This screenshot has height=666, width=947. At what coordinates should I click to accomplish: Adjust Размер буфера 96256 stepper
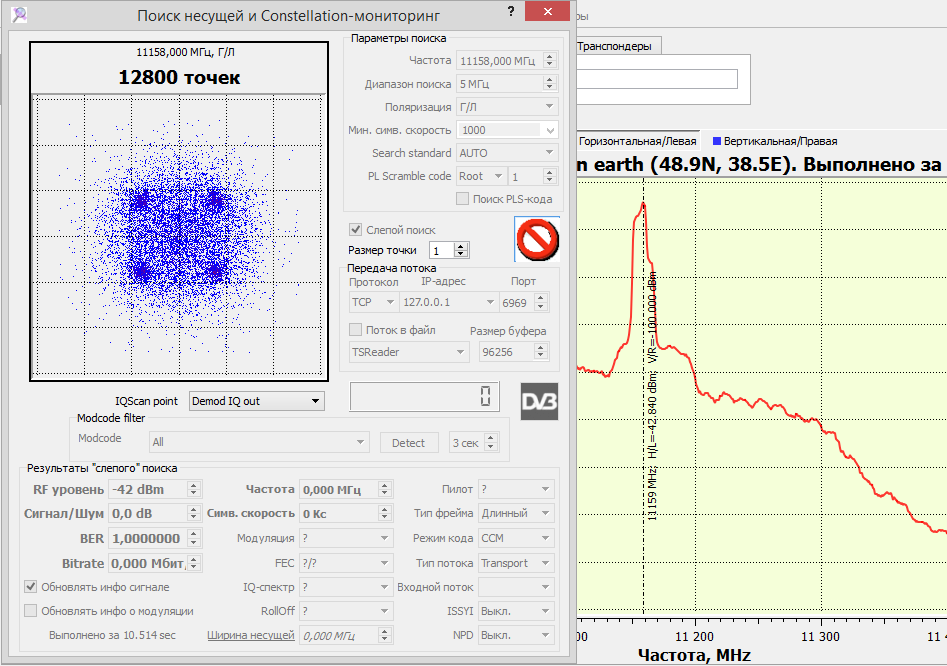(541, 351)
